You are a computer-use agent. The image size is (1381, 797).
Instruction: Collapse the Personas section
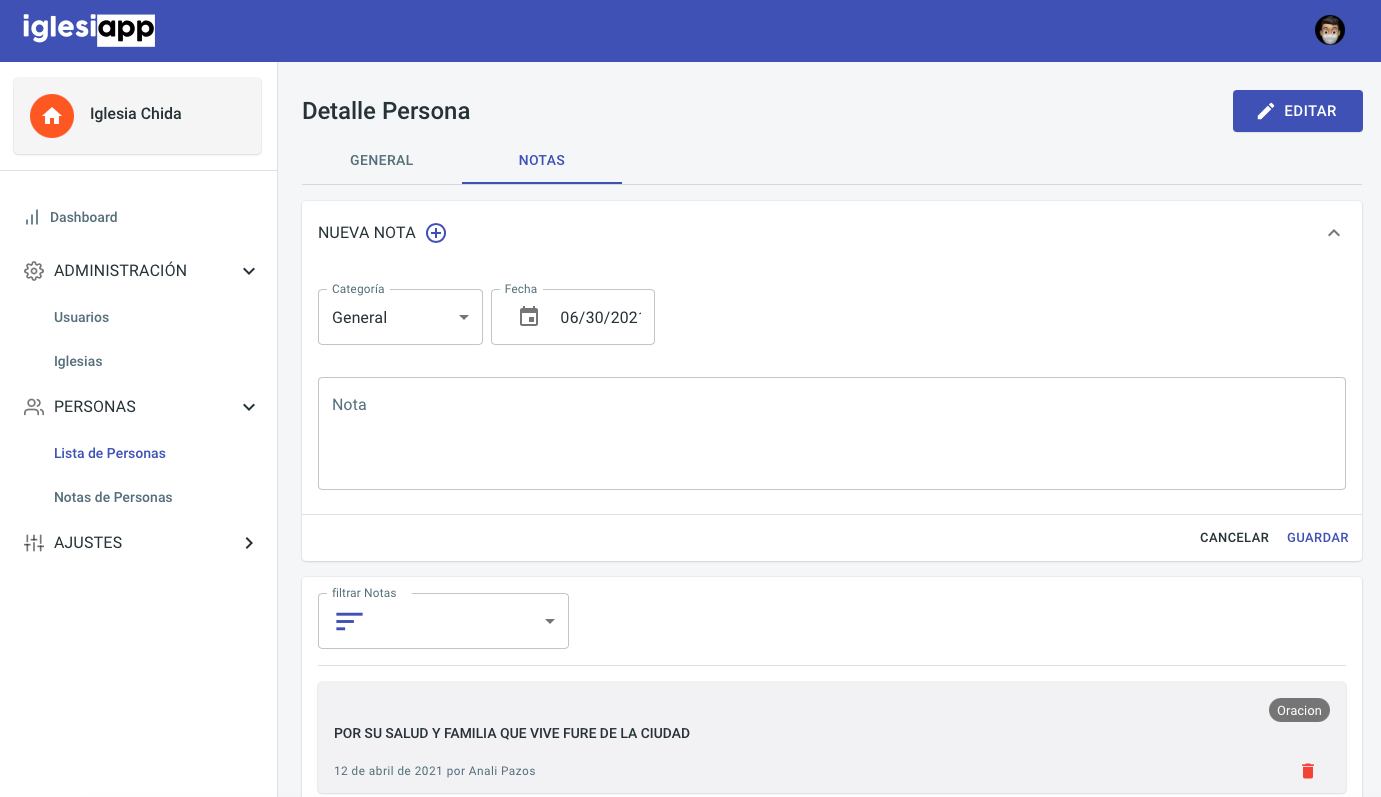click(249, 407)
